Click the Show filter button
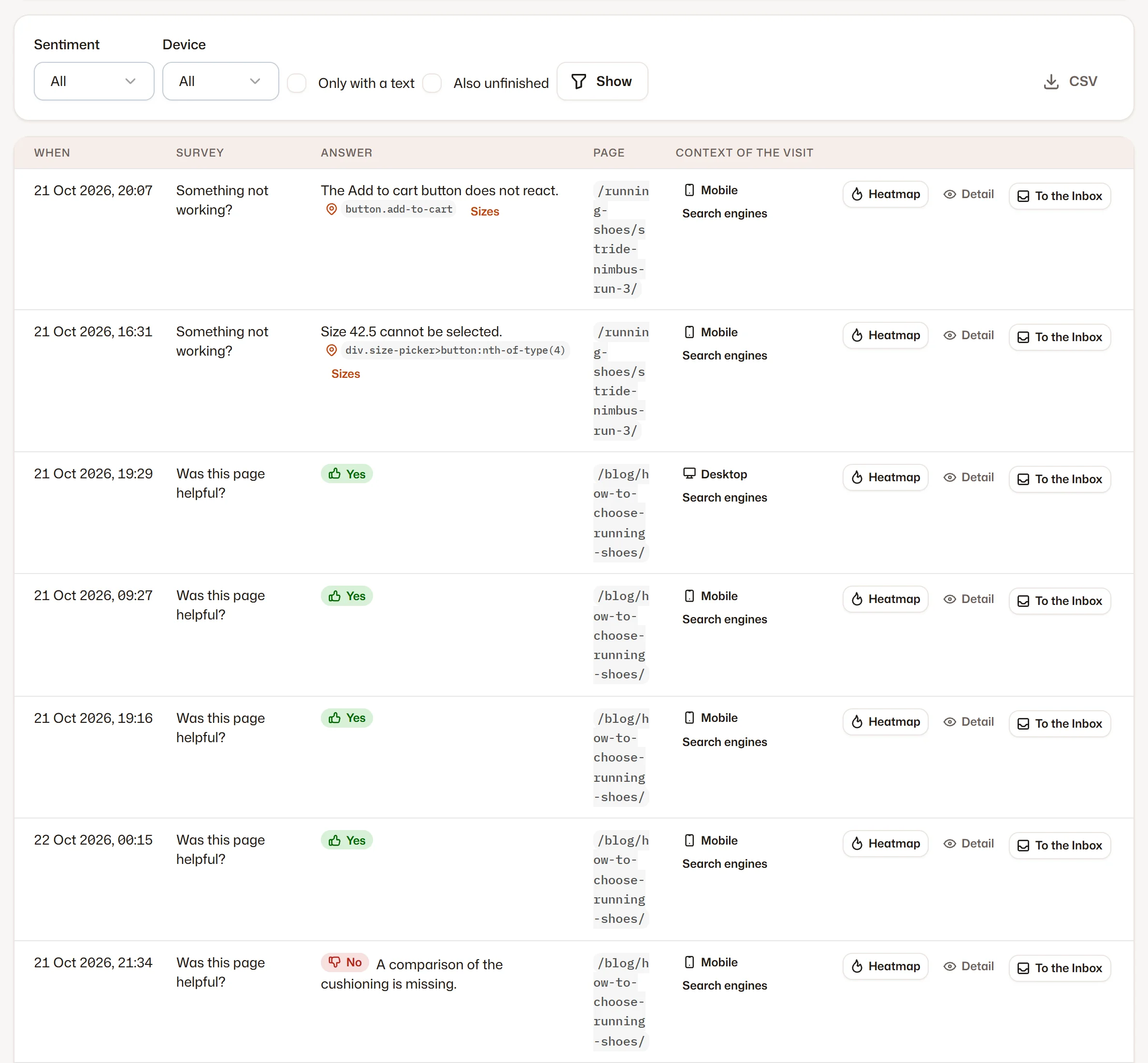Image resolution: width=1148 pixels, height=1063 pixels. click(x=602, y=81)
